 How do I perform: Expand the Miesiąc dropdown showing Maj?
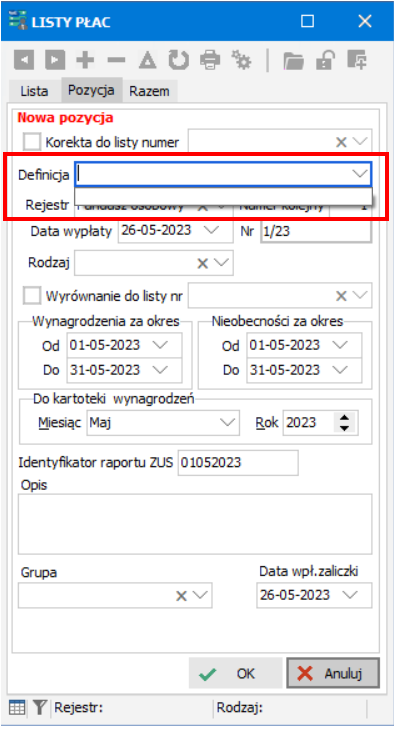[227, 423]
